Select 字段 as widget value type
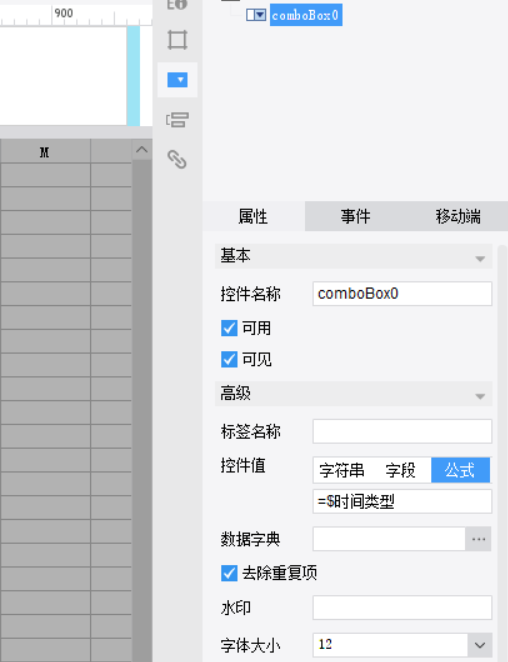This screenshot has height=662, width=508. pyautogui.click(x=400, y=470)
